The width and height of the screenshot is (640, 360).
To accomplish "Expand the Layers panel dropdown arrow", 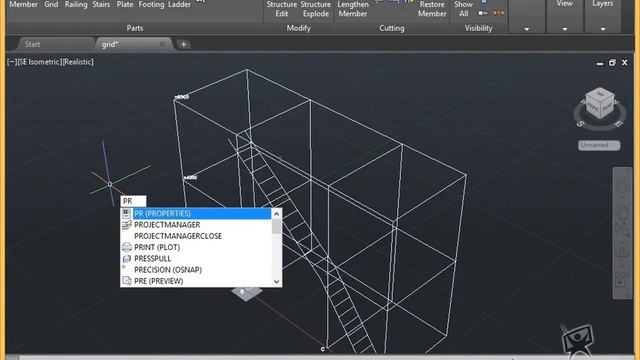I will (x=603, y=29).
